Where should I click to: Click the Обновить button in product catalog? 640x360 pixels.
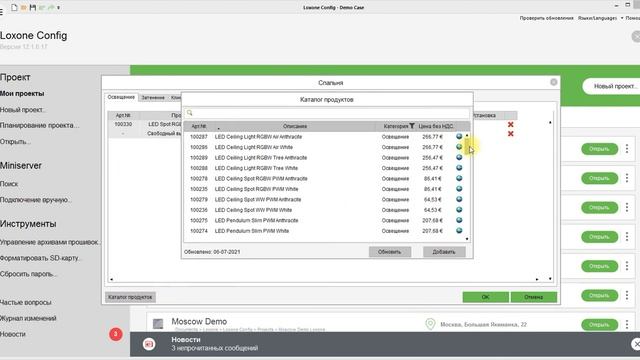pos(390,252)
